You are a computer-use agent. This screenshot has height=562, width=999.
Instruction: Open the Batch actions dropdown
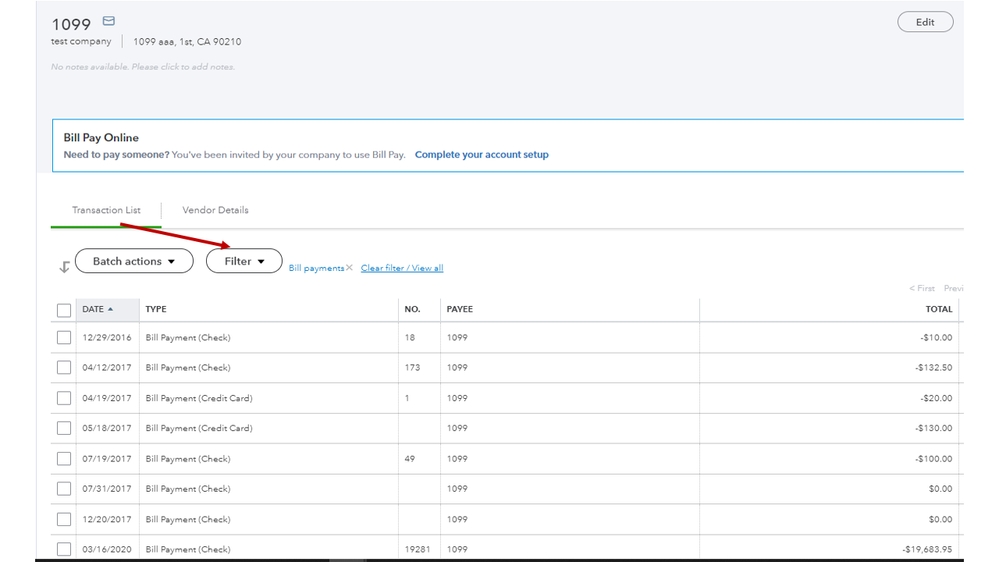[x=134, y=261]
